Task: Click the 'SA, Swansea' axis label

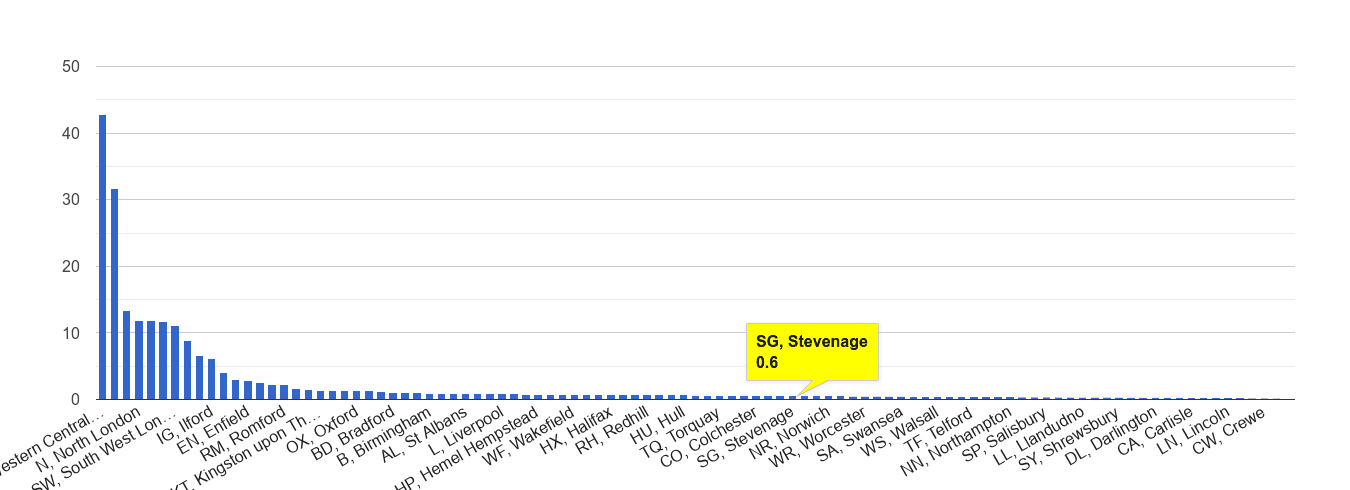Action: tap(859, 432)
